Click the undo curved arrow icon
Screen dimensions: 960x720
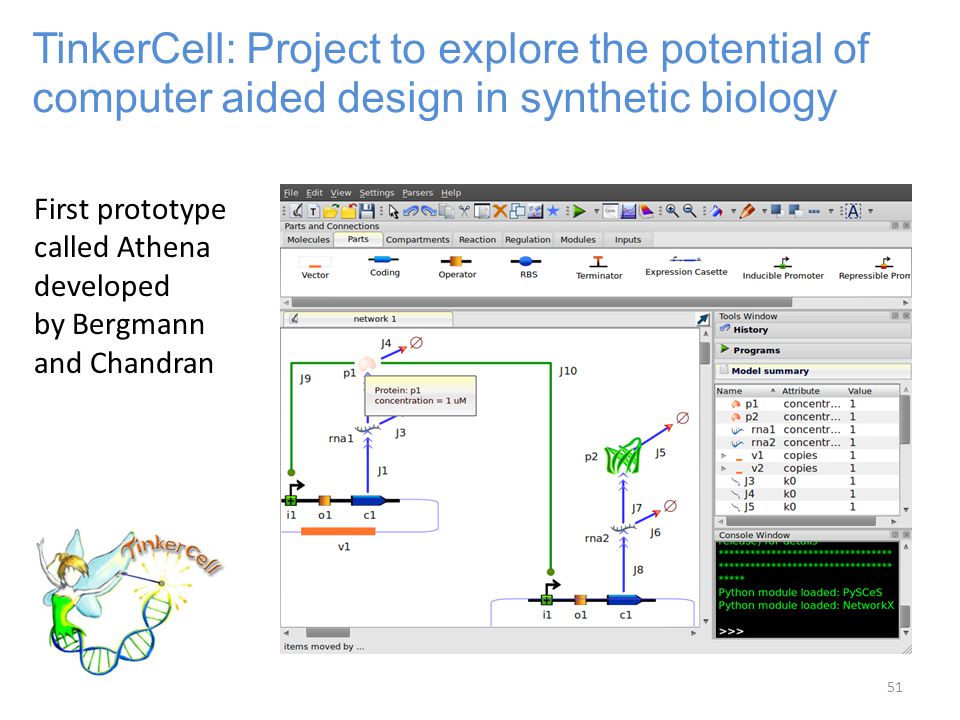(x=411, y=211)
